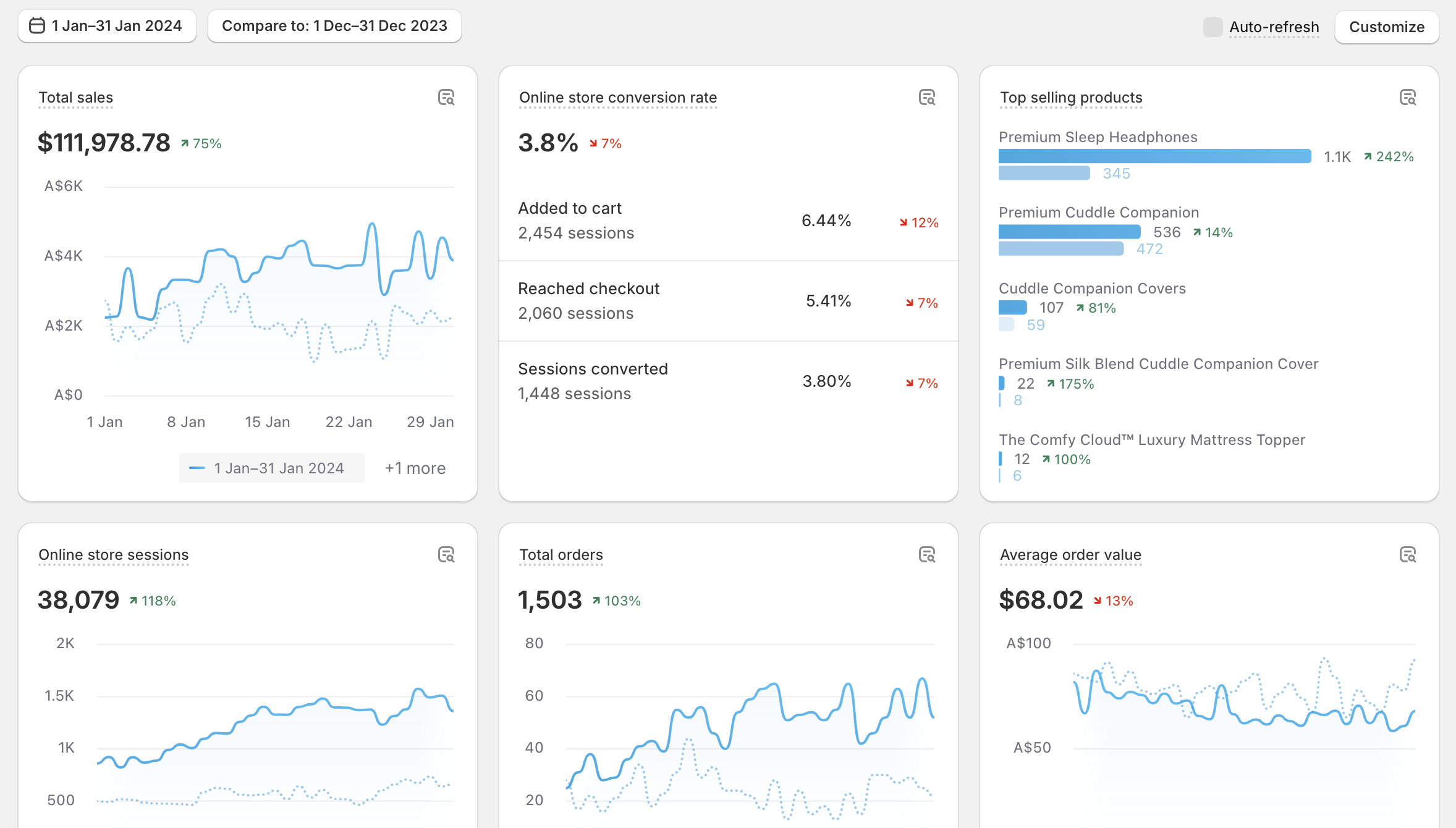Screen dimensions: 1456x828
Task: Click the Auto-refresh label
Action: pyautogui.click(x=1274, y=27)
